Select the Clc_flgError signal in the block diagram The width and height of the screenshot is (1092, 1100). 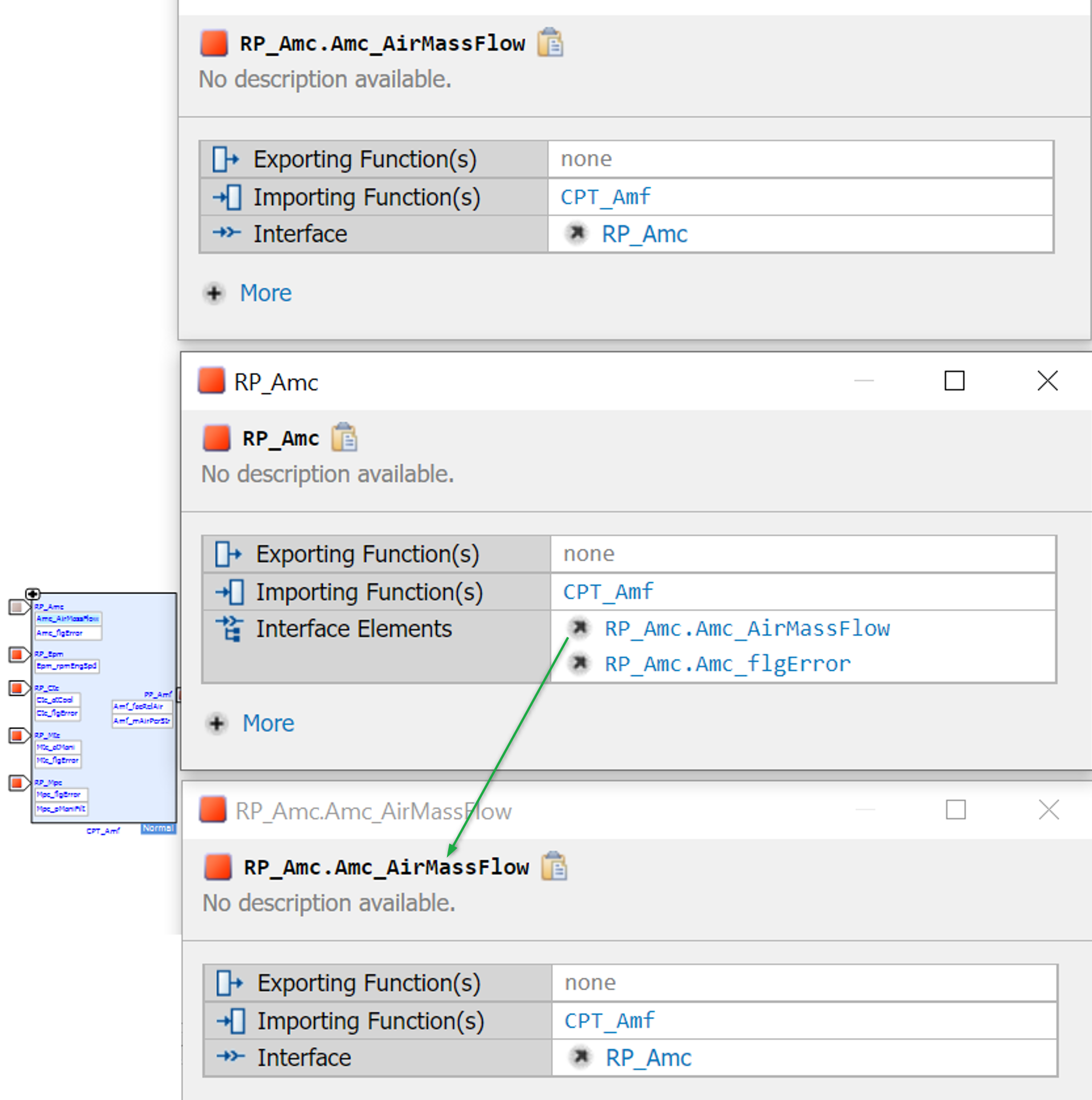point(58,713)
